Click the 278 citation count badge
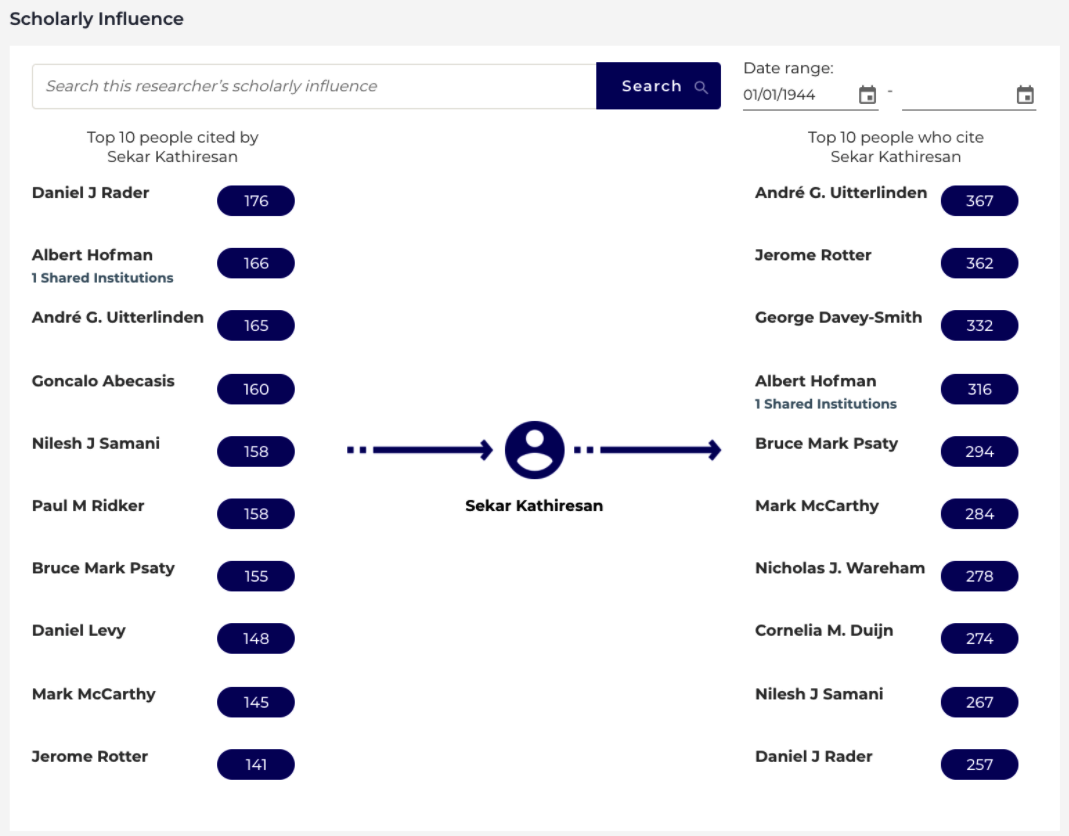The width and height of the screenshot is (1069, 836). (x=979, y=576)
